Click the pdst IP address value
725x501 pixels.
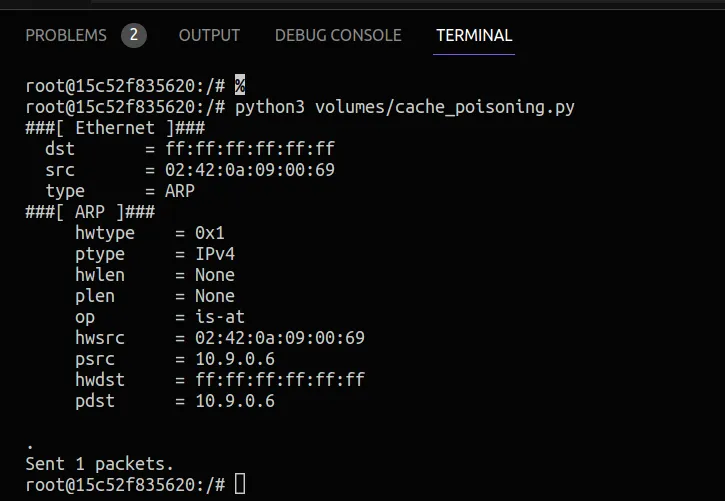[235, 401]
